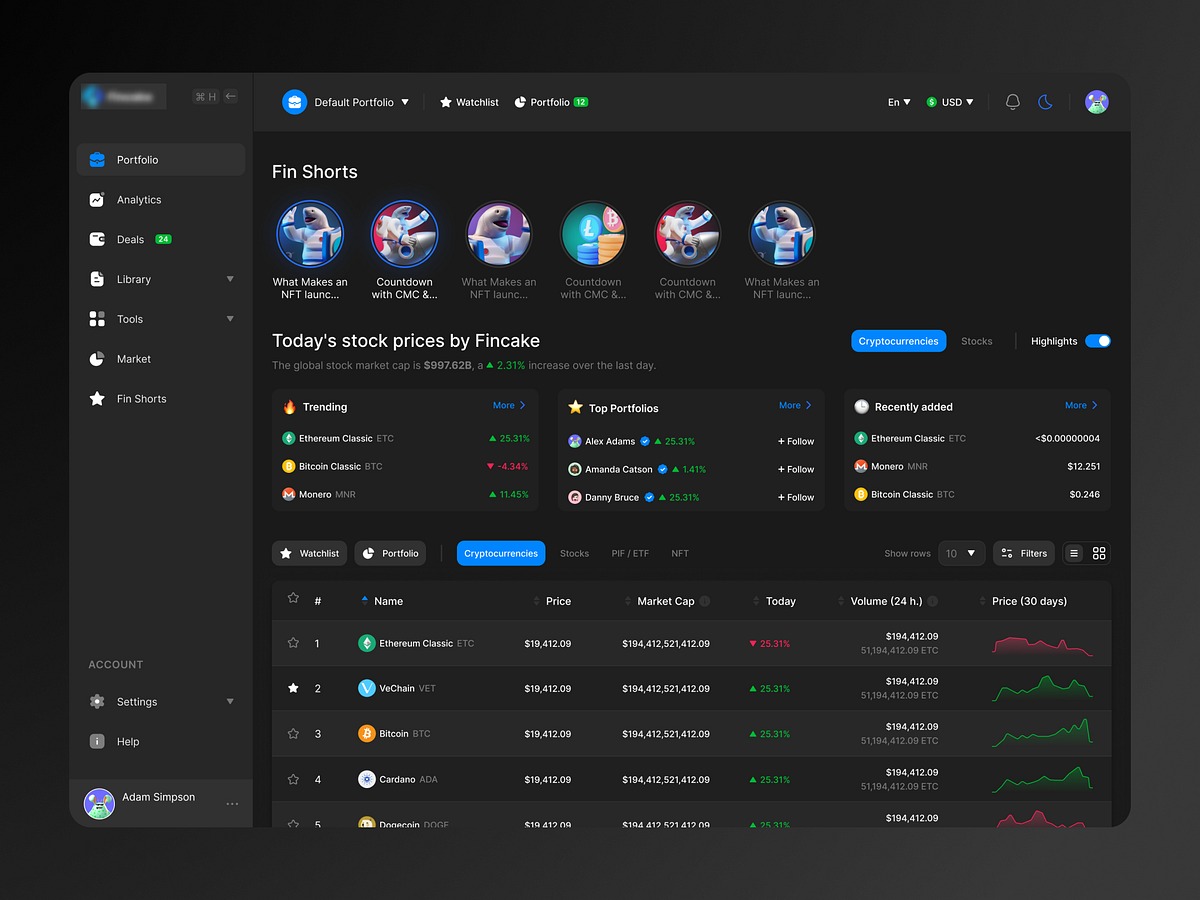This screenshot has height=900, width=1200.
Task: Open the profile avatar in the top bar
Action: pos(1097,102)
